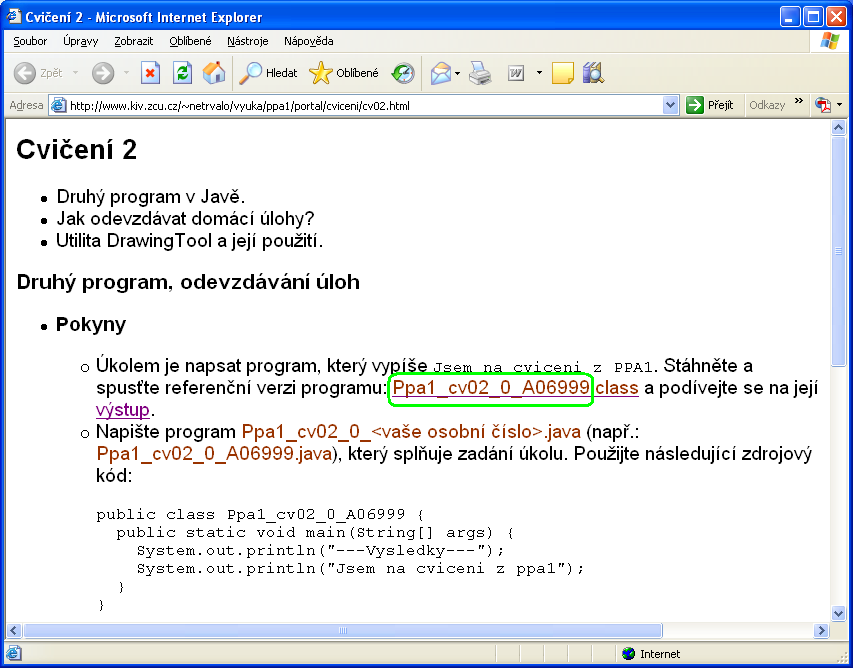Open the Ppa1_cv02_0_A06999.class link

(515, 389)
